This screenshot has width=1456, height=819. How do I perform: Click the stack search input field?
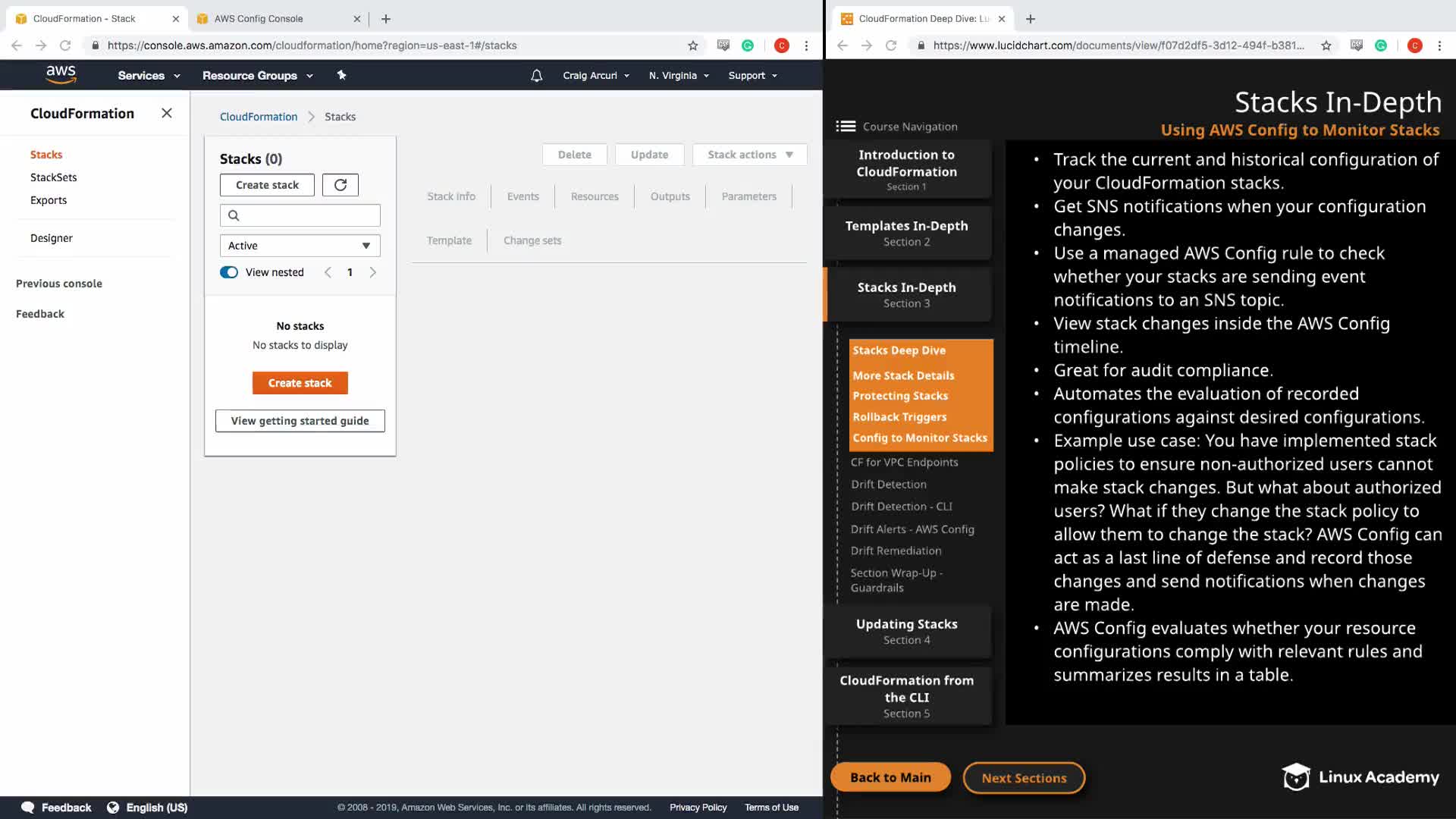tap(300, 215)
